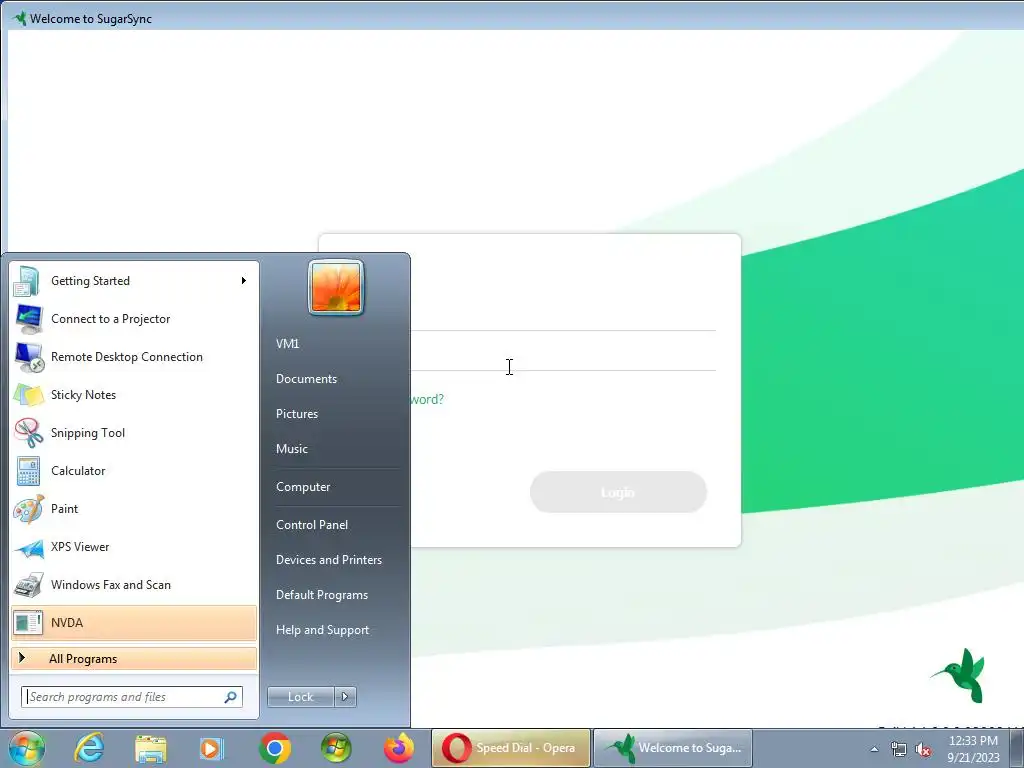This screenshot has width=1024, height=768.
Task: Click the muted volume tray icon
Action: (x=923, y=749)
